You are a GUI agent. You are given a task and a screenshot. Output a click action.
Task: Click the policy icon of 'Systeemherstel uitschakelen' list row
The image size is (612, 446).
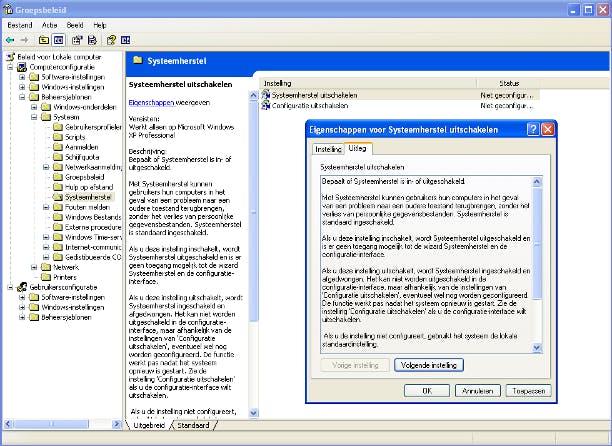point(266,95)
